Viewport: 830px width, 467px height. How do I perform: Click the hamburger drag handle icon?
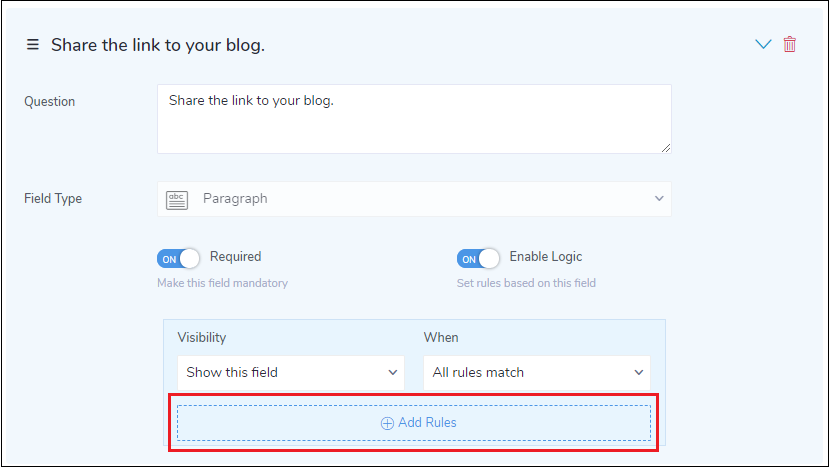point(32,45)
